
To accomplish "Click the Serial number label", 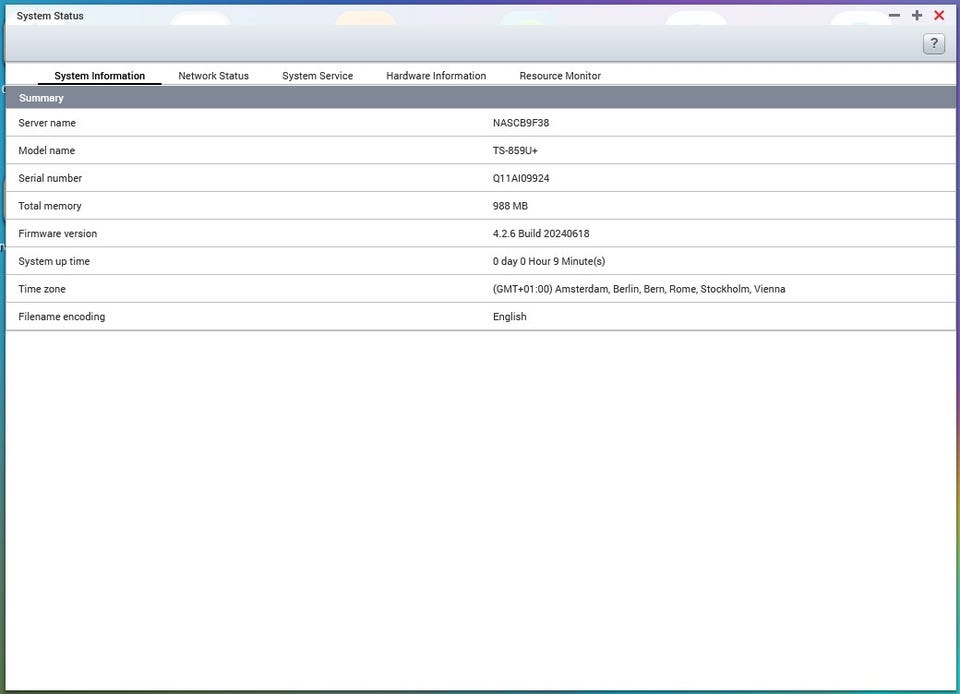I will pyautogui.click(x=50, y=178).
